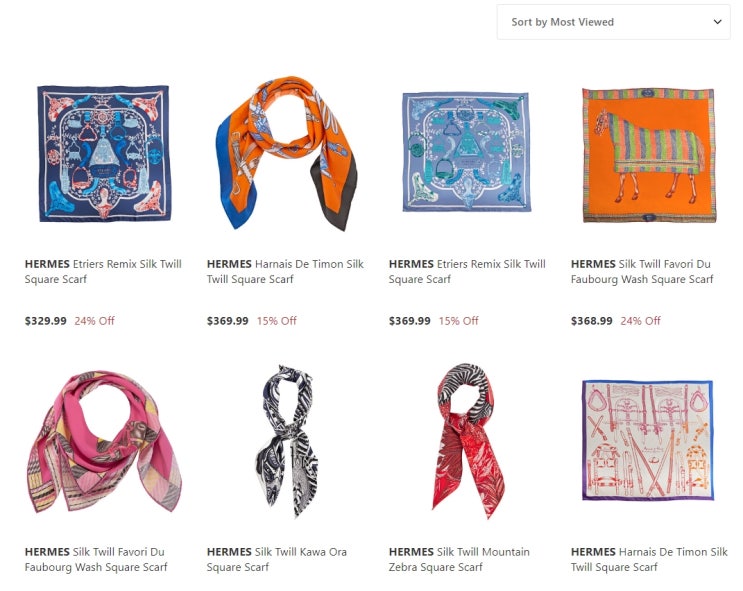Click Favori Du Faubourg Wash title at $368.99

[642, 272]
